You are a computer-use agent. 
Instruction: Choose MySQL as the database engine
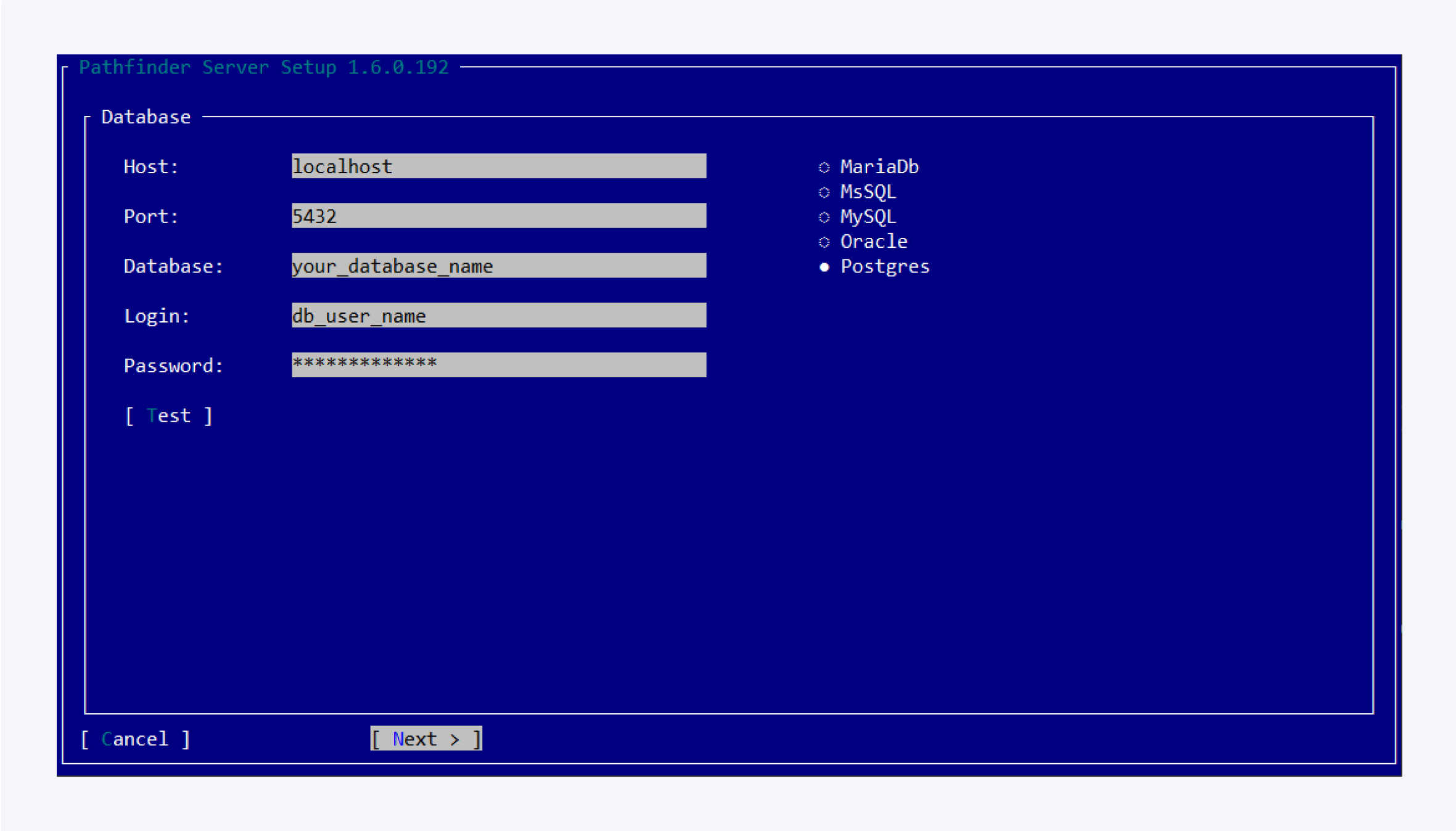(868, 216)
